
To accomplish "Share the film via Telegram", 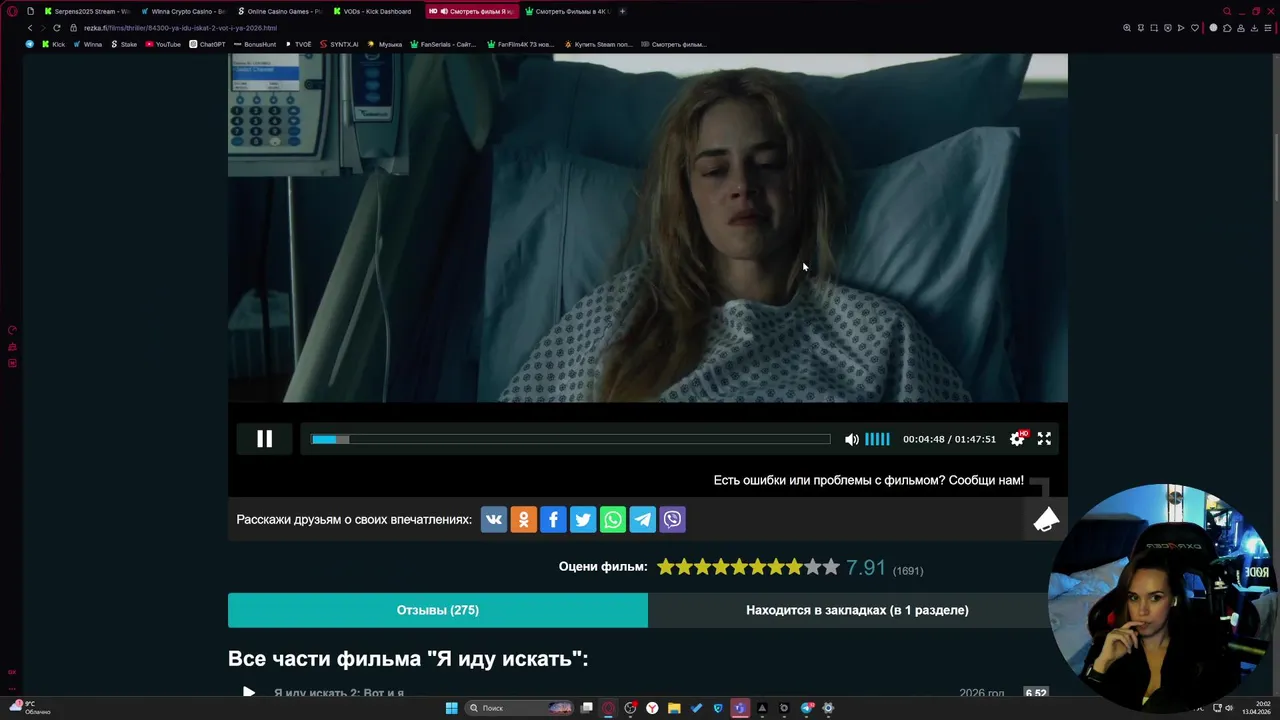I will click(643, 519).
